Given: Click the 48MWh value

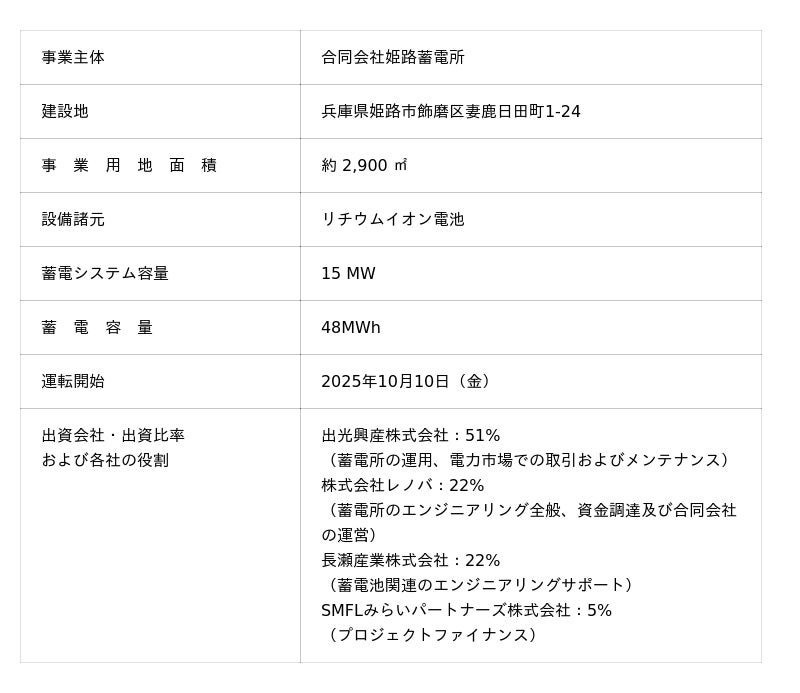Looking at the screenshot, I should click(350, 328).
